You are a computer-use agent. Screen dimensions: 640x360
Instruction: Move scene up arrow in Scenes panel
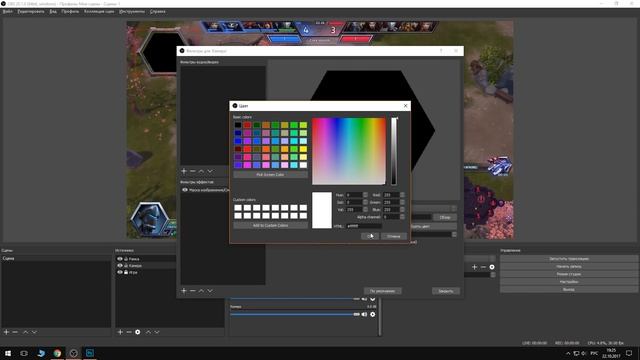click(x=26, y=332)
